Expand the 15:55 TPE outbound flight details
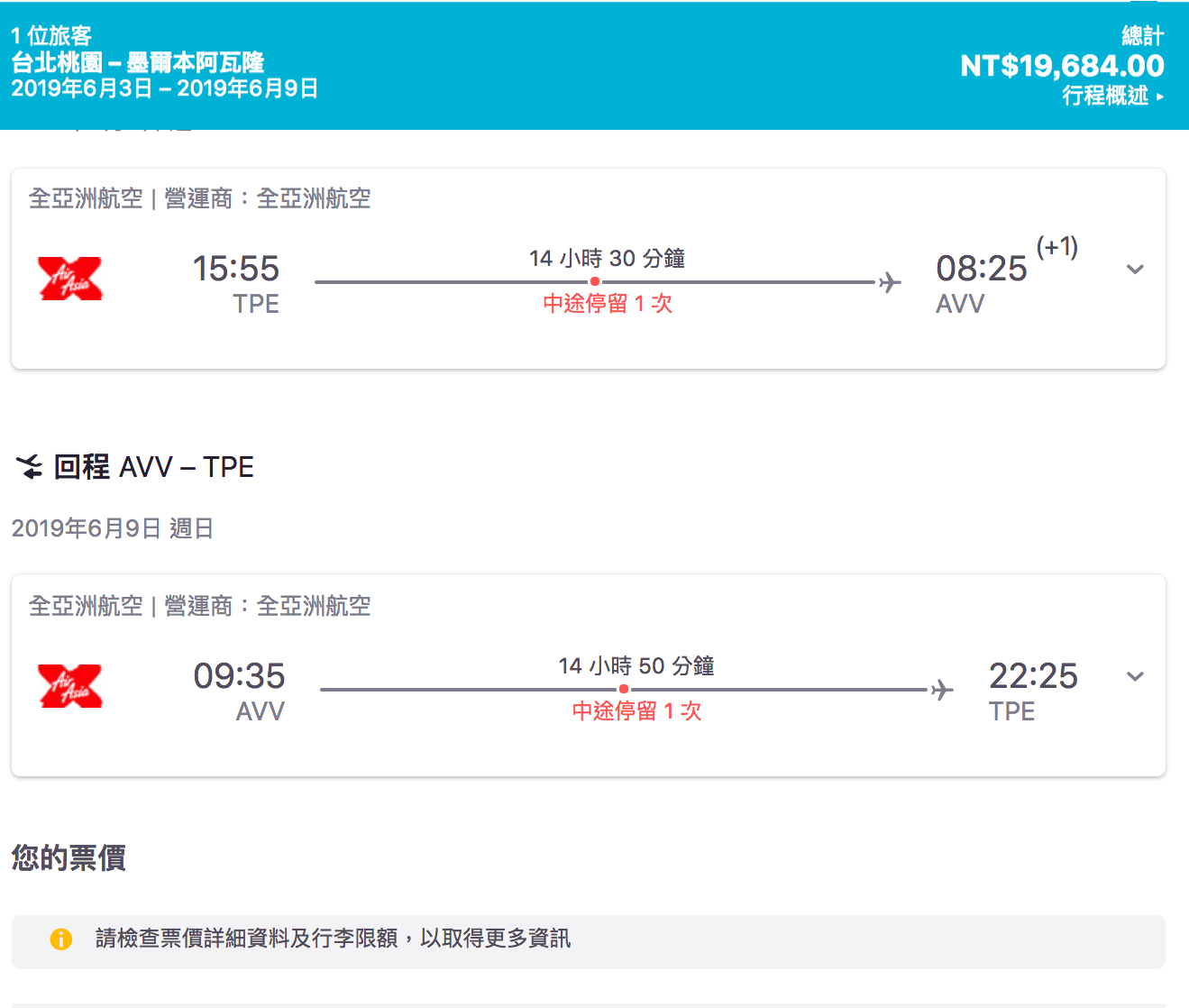1189x1008 pixels. tap(1135, 270)
